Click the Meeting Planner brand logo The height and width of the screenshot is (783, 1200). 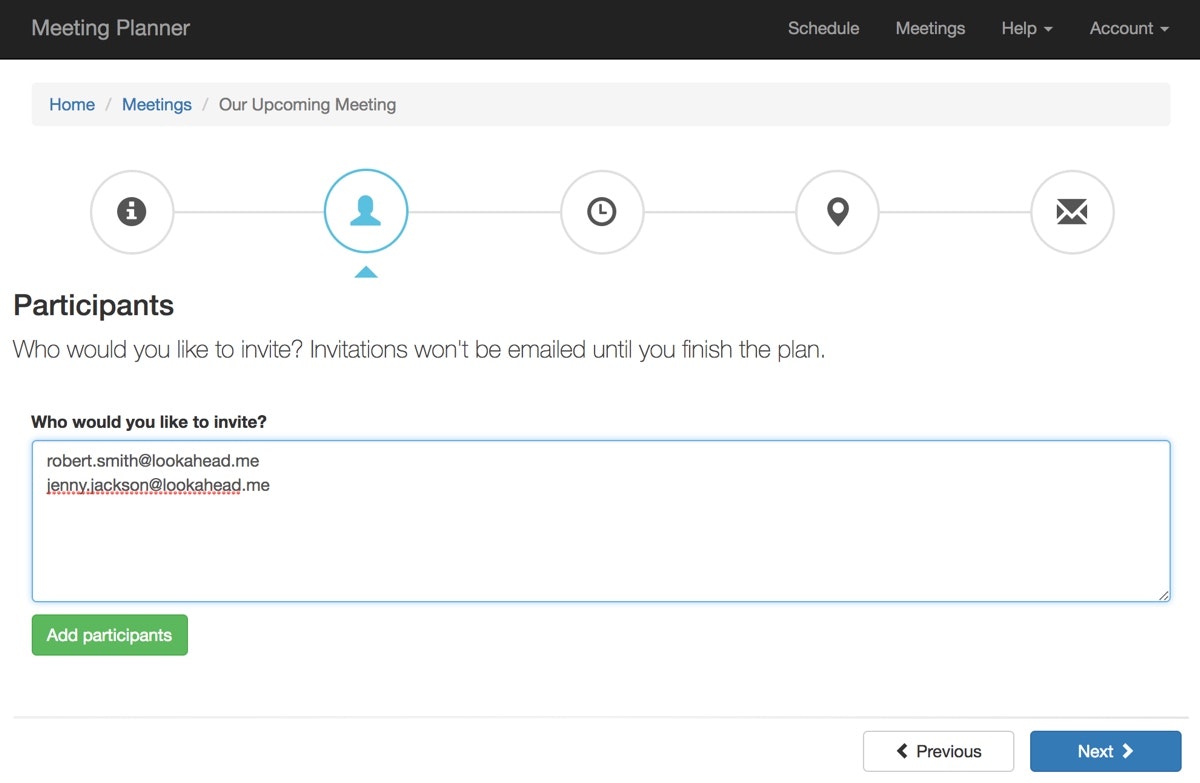coord(110,28)
